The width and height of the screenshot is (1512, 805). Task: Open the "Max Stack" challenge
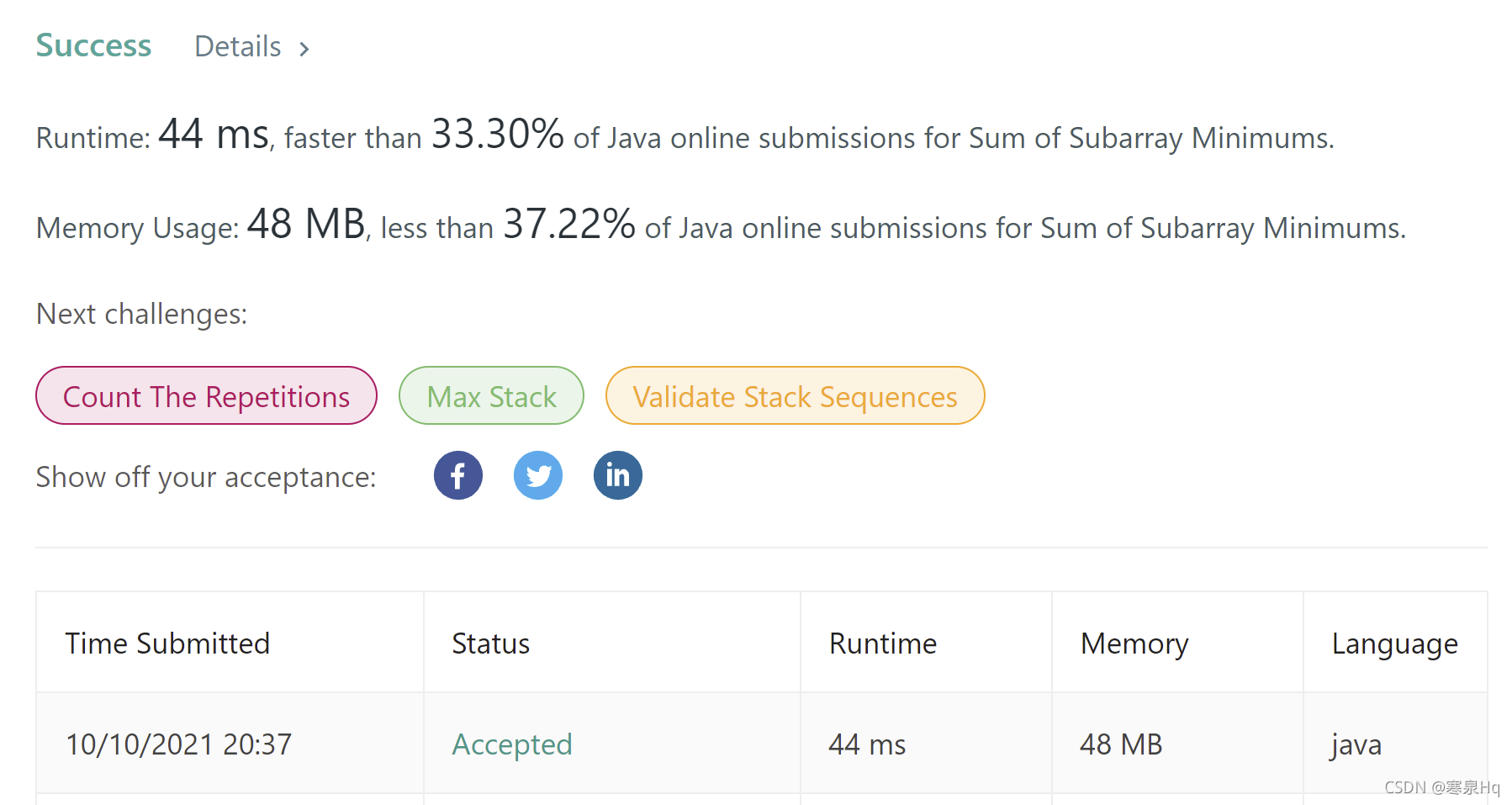click(491, 395)
